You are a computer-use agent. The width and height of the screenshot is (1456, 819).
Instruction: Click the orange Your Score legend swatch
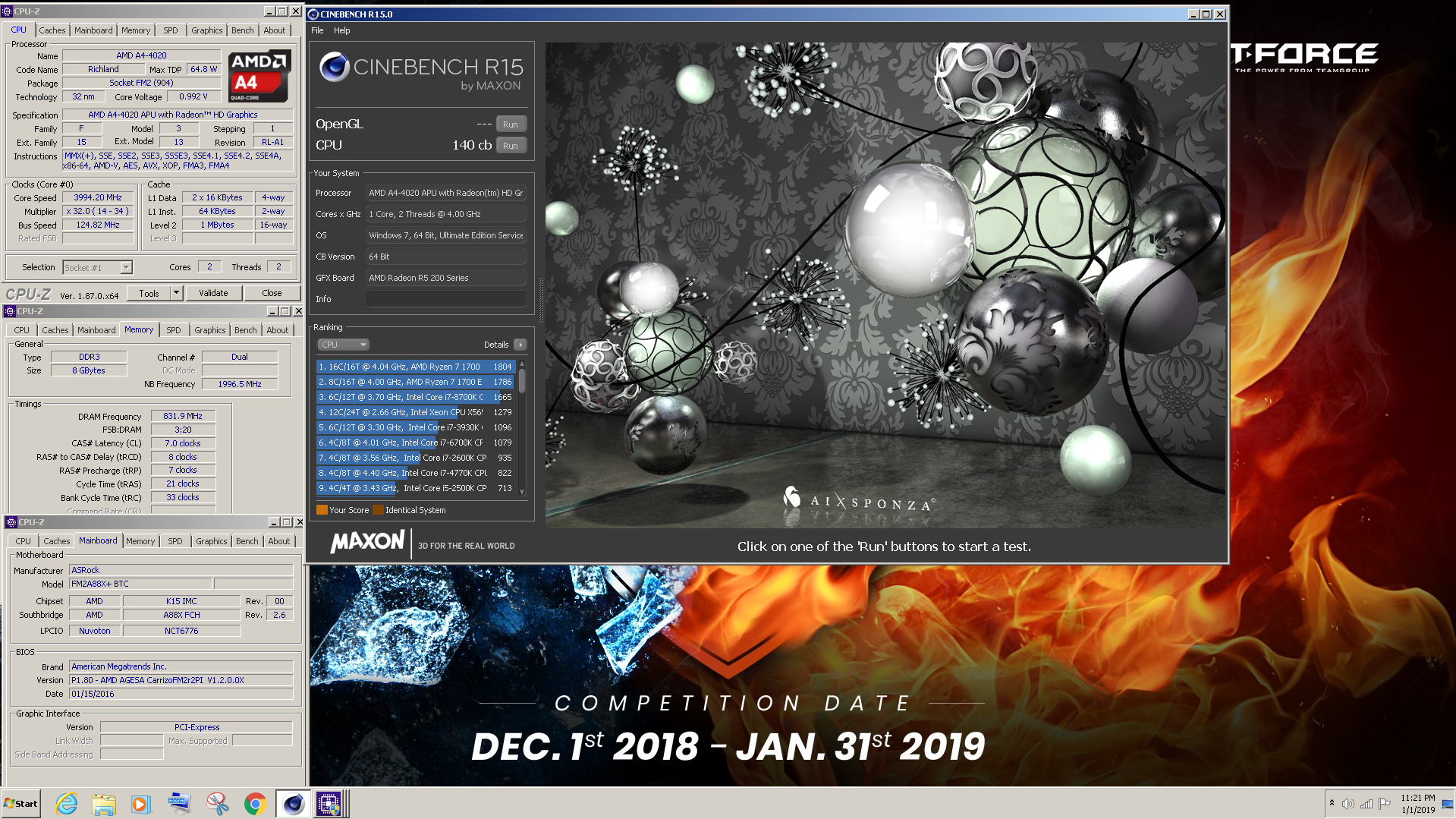[x=322, y=510]
